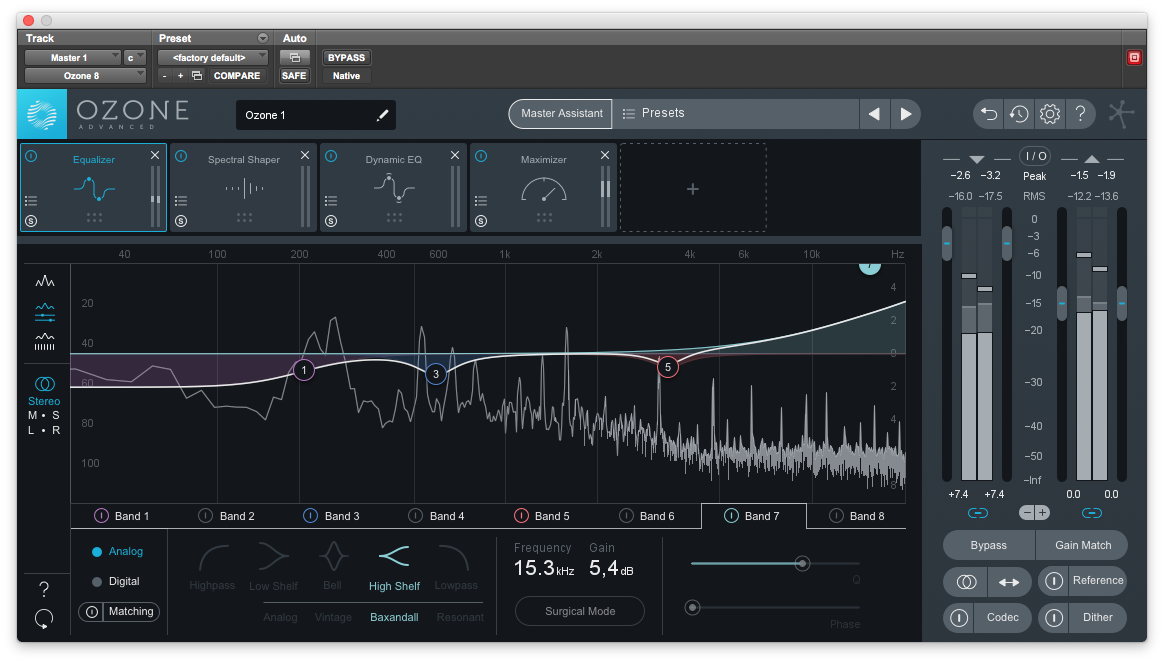Toggle Dynamic EQ module power
The height and width of the screenshot is (663, 1164).
click(x=331, y=157)
